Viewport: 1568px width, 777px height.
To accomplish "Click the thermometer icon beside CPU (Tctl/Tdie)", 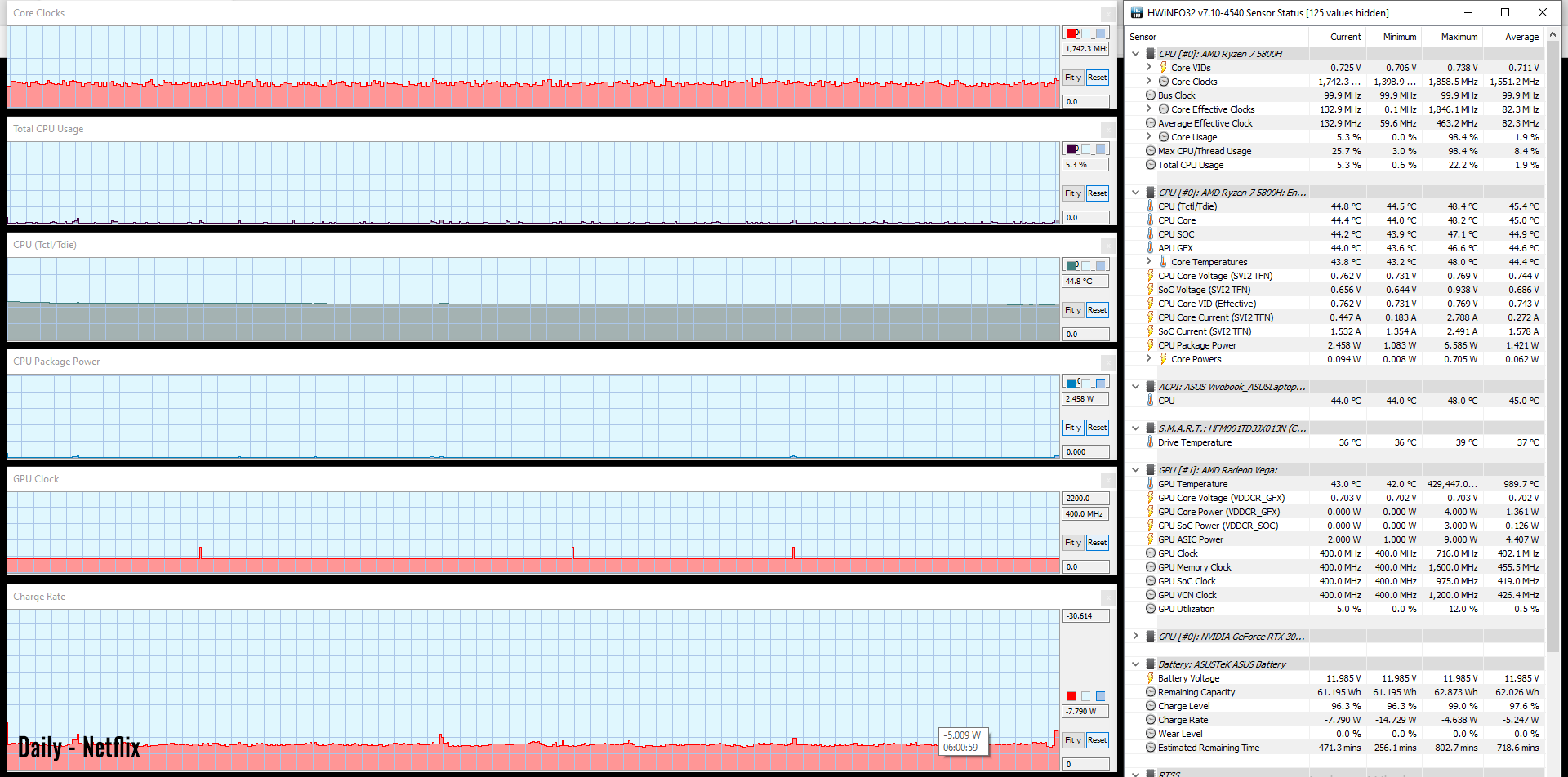I will coord(1151,206).
